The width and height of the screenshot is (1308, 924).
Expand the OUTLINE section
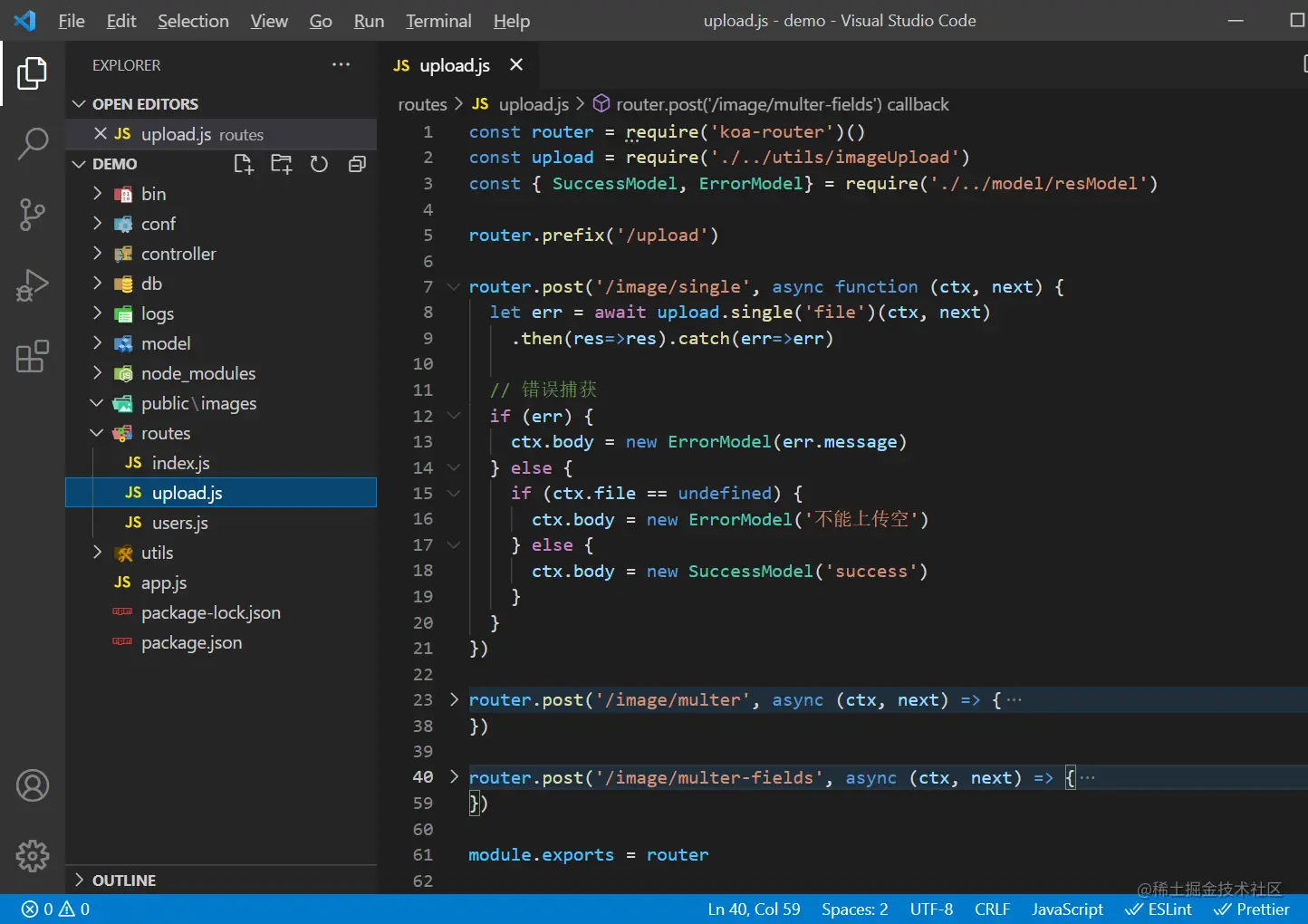click(x=124, y=881)
